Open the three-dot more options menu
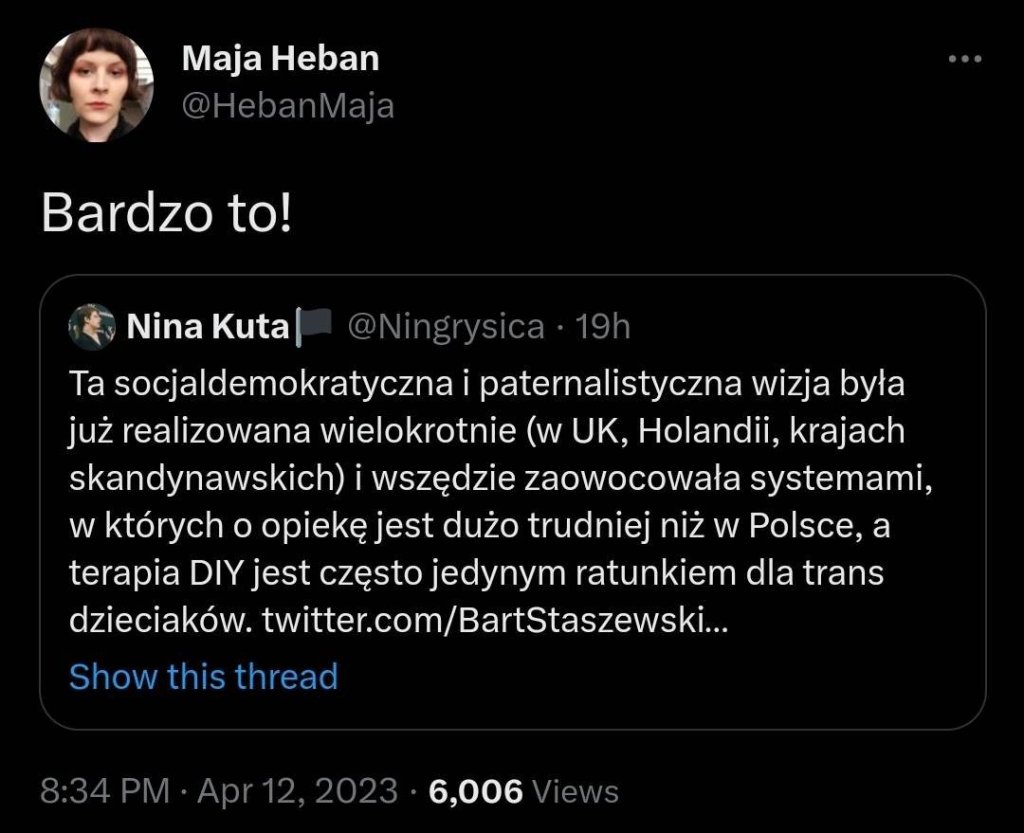The width and height of the screenshot is (1024, 833). (x=964, y=60)
